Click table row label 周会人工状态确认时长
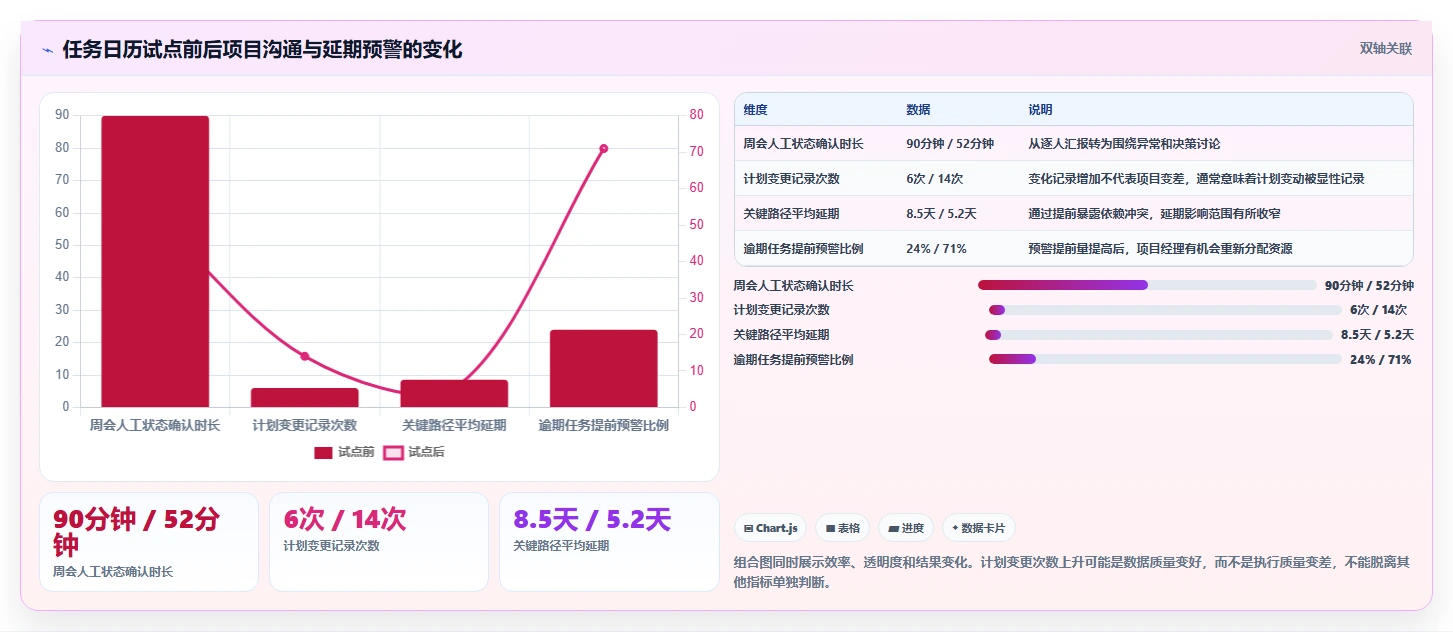Image resolution: width=1453 pixels, height=632 pixels. [803, 144]
